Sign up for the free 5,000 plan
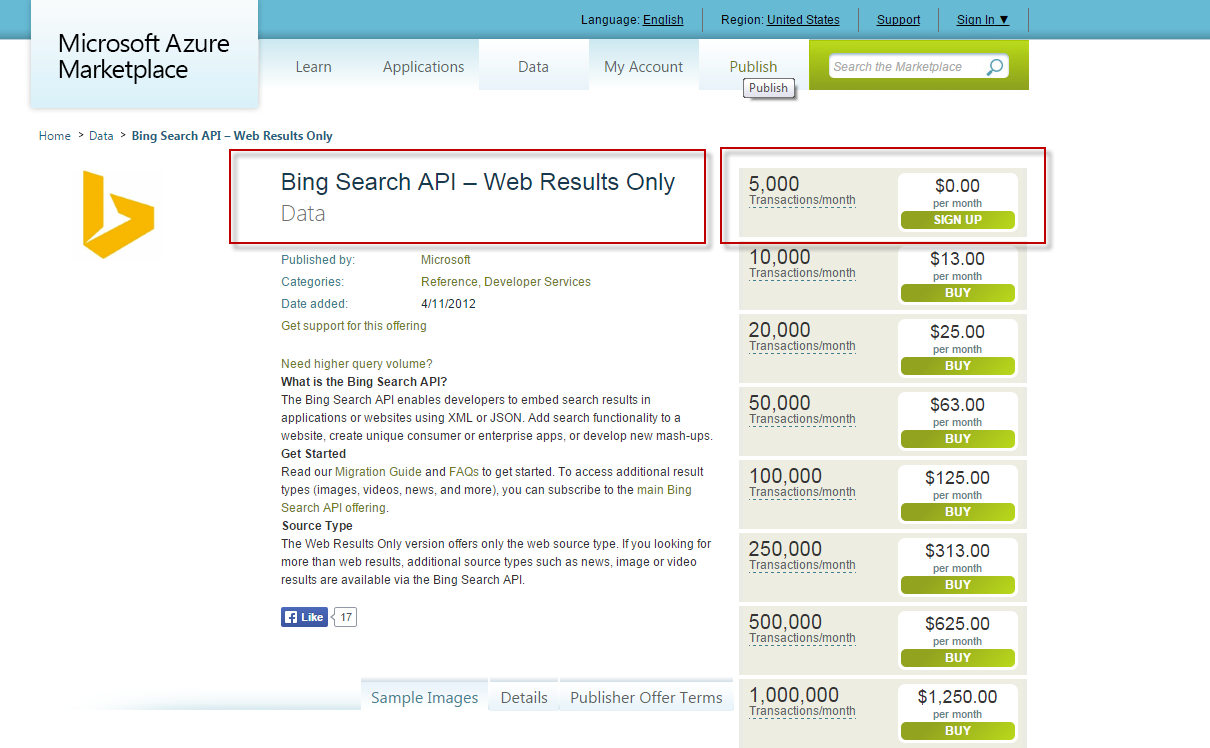The height and width of the screenshot is (748, 1210). 958,220
